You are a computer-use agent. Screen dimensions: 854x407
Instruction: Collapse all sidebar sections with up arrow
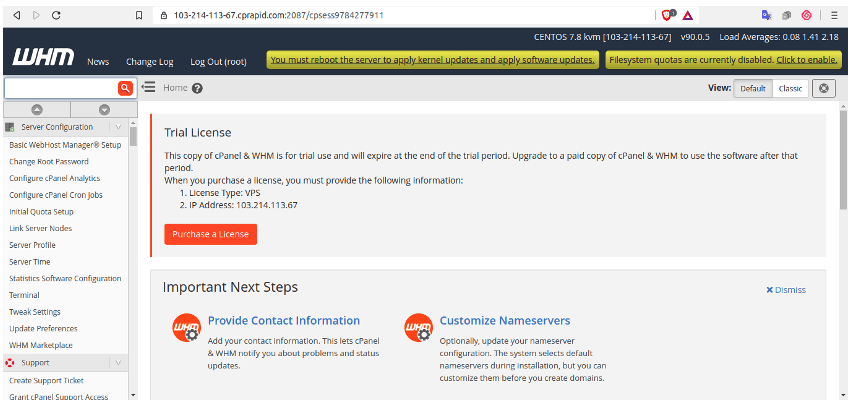37,110
